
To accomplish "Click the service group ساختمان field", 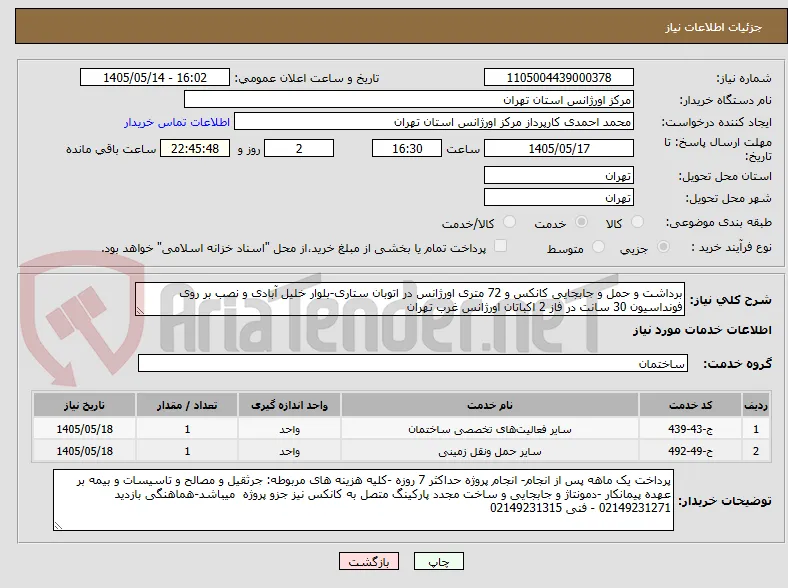I will tap(413, 363).
